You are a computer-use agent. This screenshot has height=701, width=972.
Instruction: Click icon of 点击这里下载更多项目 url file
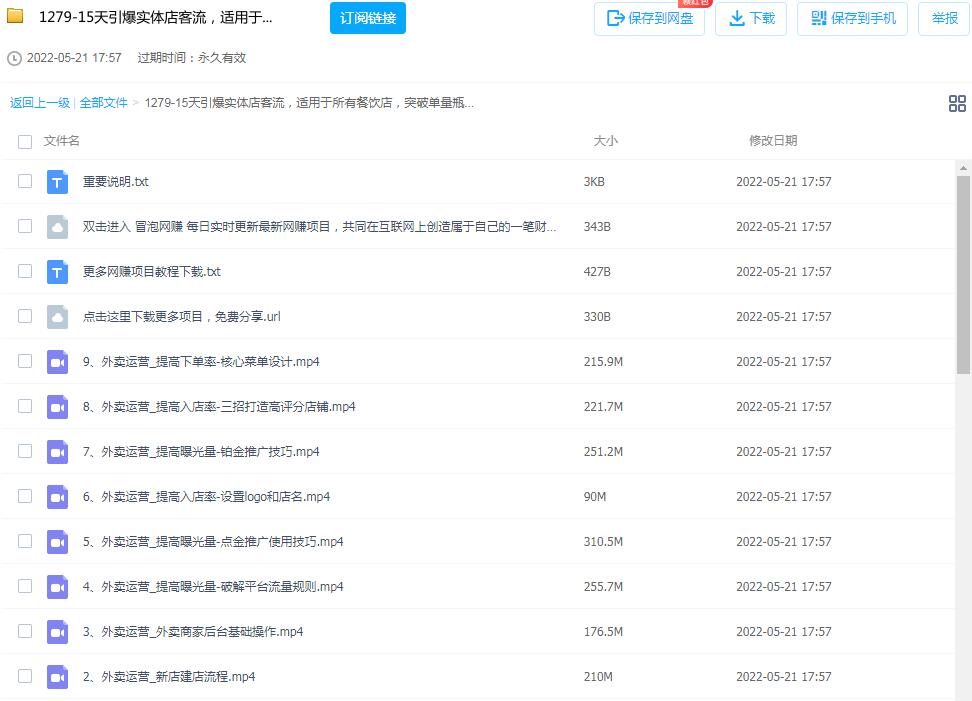coord(57,317)
